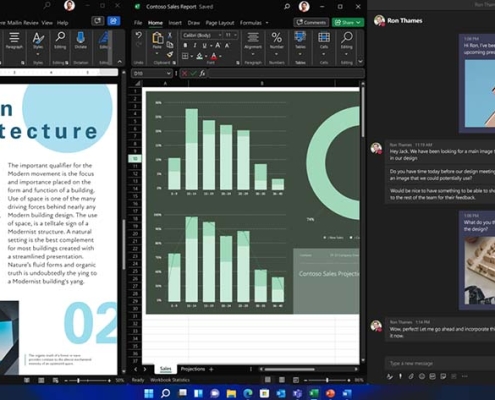Switch Word to Print Layout view
The width and height of the screenshot is (495, 400).
coord(41,380)
